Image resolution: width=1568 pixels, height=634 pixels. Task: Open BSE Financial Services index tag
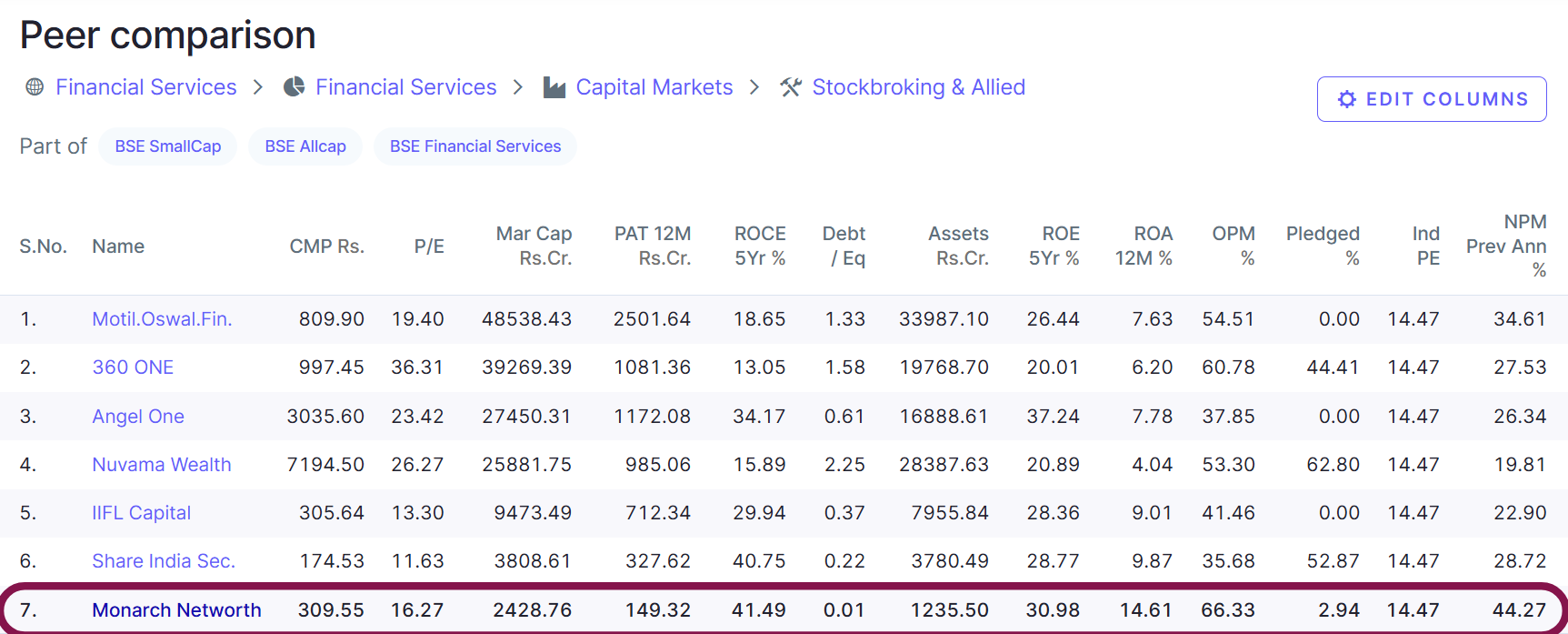pyautogui.click(x=475, y=146)
